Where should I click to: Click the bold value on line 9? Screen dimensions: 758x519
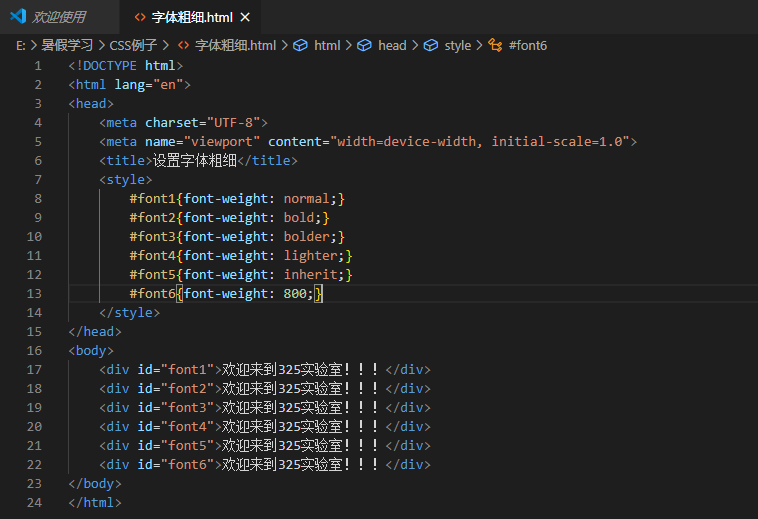coord(299,217)
